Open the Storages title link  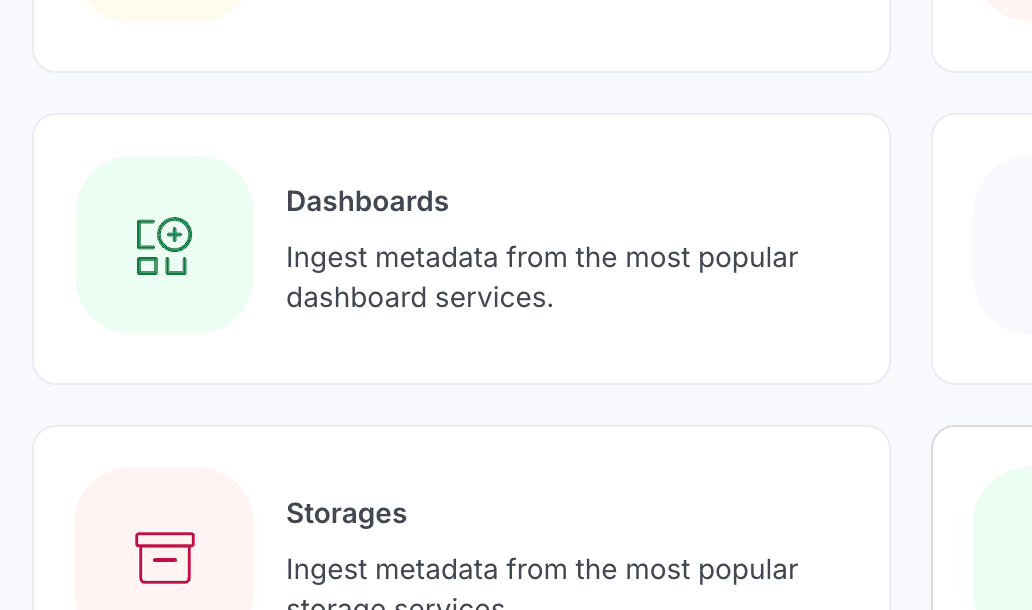pyautogui.click(x=346, y=513)
